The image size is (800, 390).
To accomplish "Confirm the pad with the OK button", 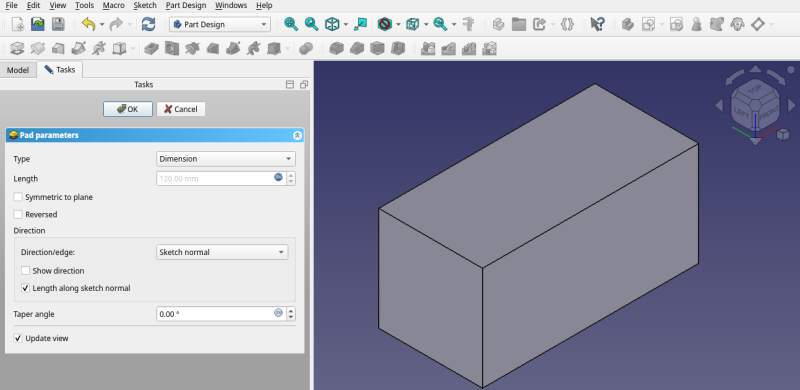I will (x=128, y=109).
